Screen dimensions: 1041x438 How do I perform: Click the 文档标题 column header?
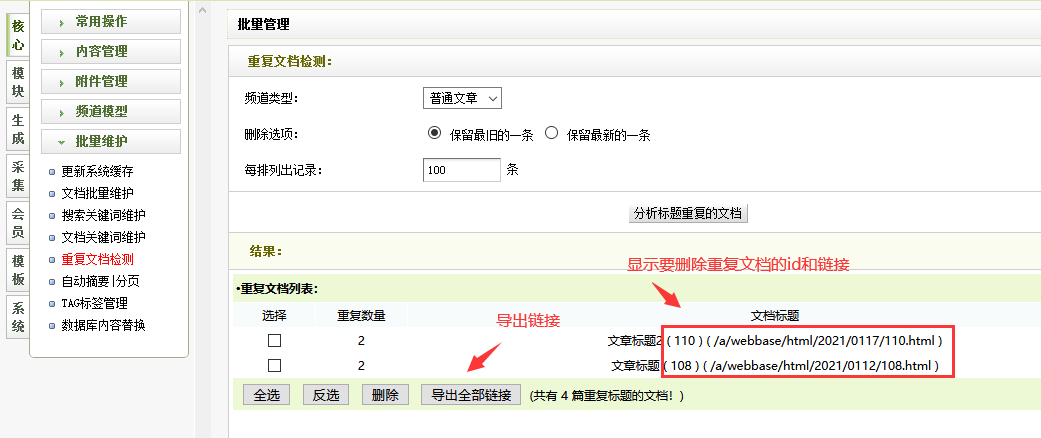point(774,315)
